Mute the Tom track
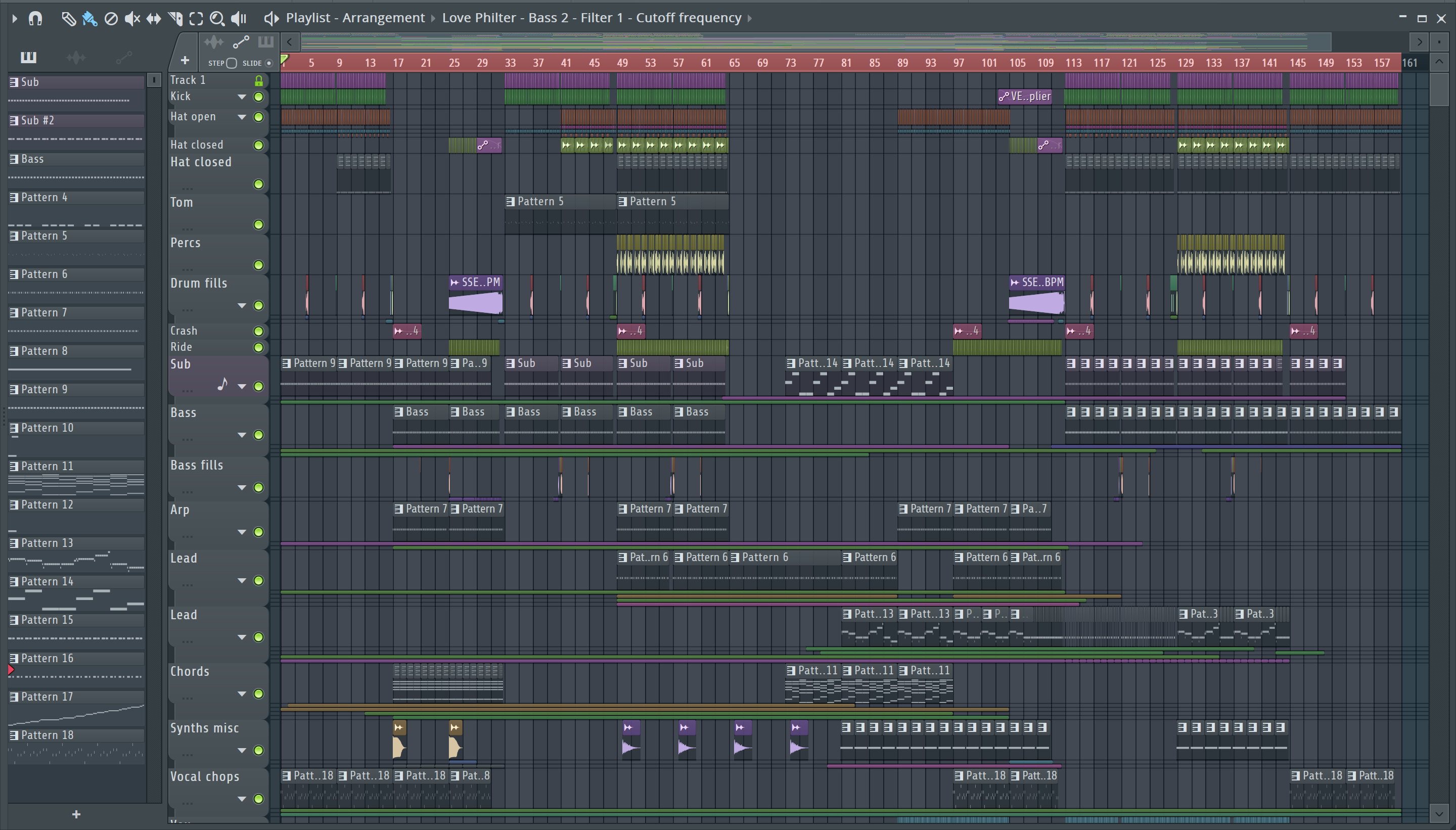The width and height of the screenshot is (1456, 830). click(258, 224)
